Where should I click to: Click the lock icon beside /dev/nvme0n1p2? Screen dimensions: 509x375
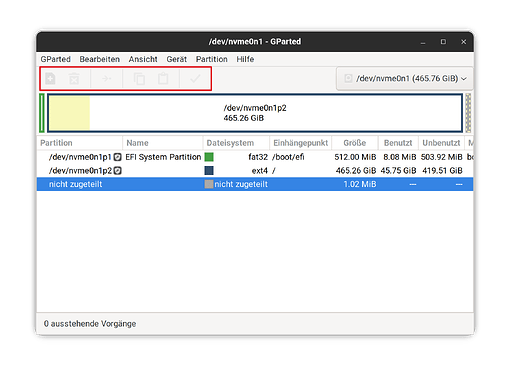[117, 171]
